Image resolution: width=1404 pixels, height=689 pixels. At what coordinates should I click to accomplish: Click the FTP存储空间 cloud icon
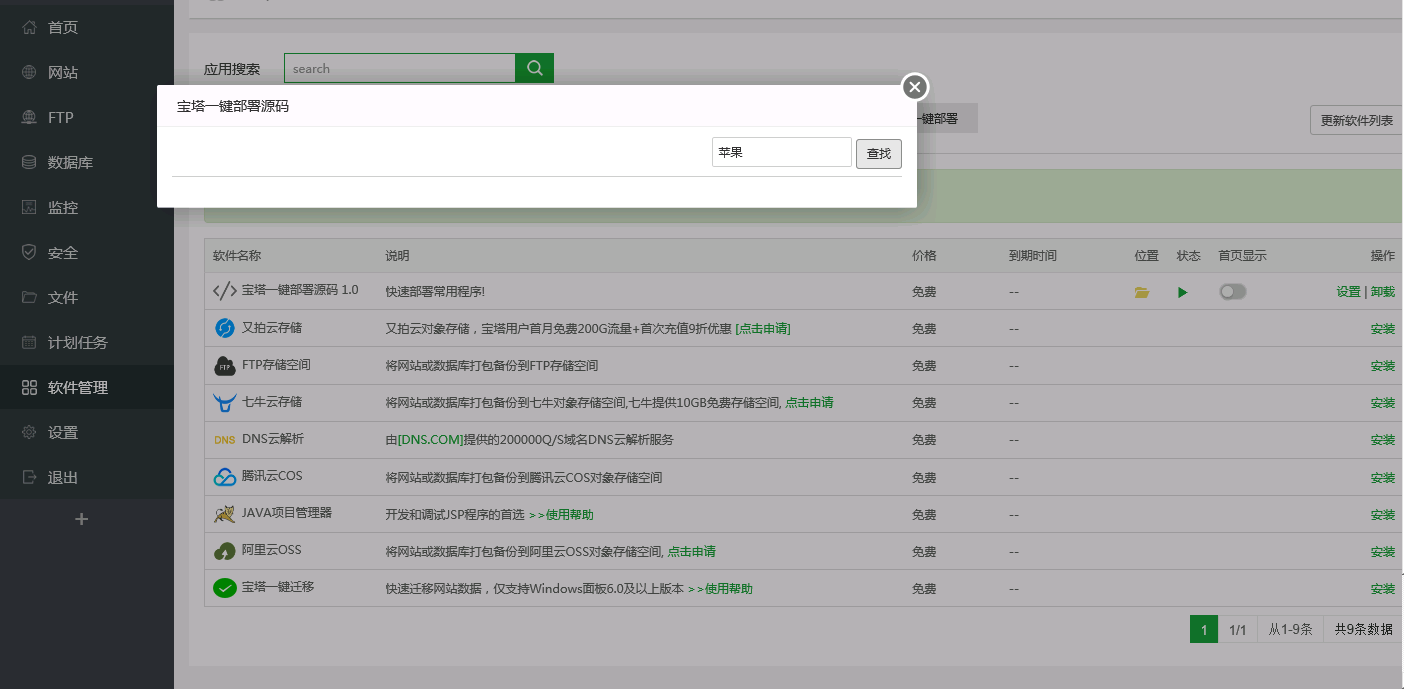coord(225,366)
